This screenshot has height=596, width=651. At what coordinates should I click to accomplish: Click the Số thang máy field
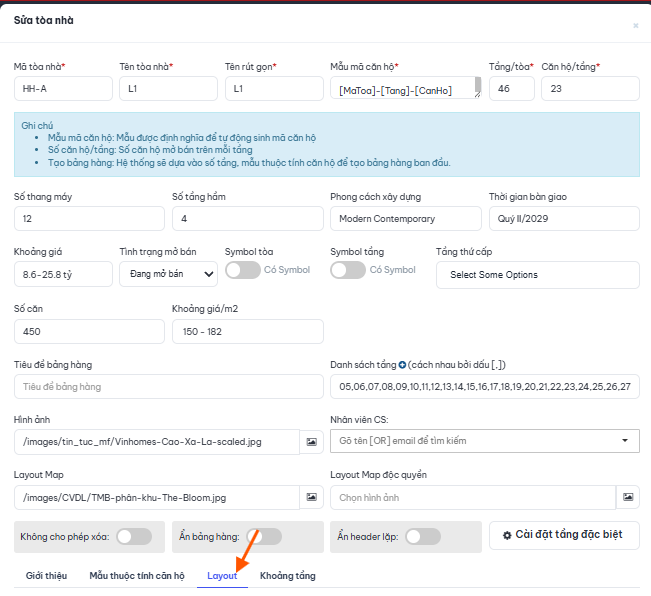click(x=89, y=219)
